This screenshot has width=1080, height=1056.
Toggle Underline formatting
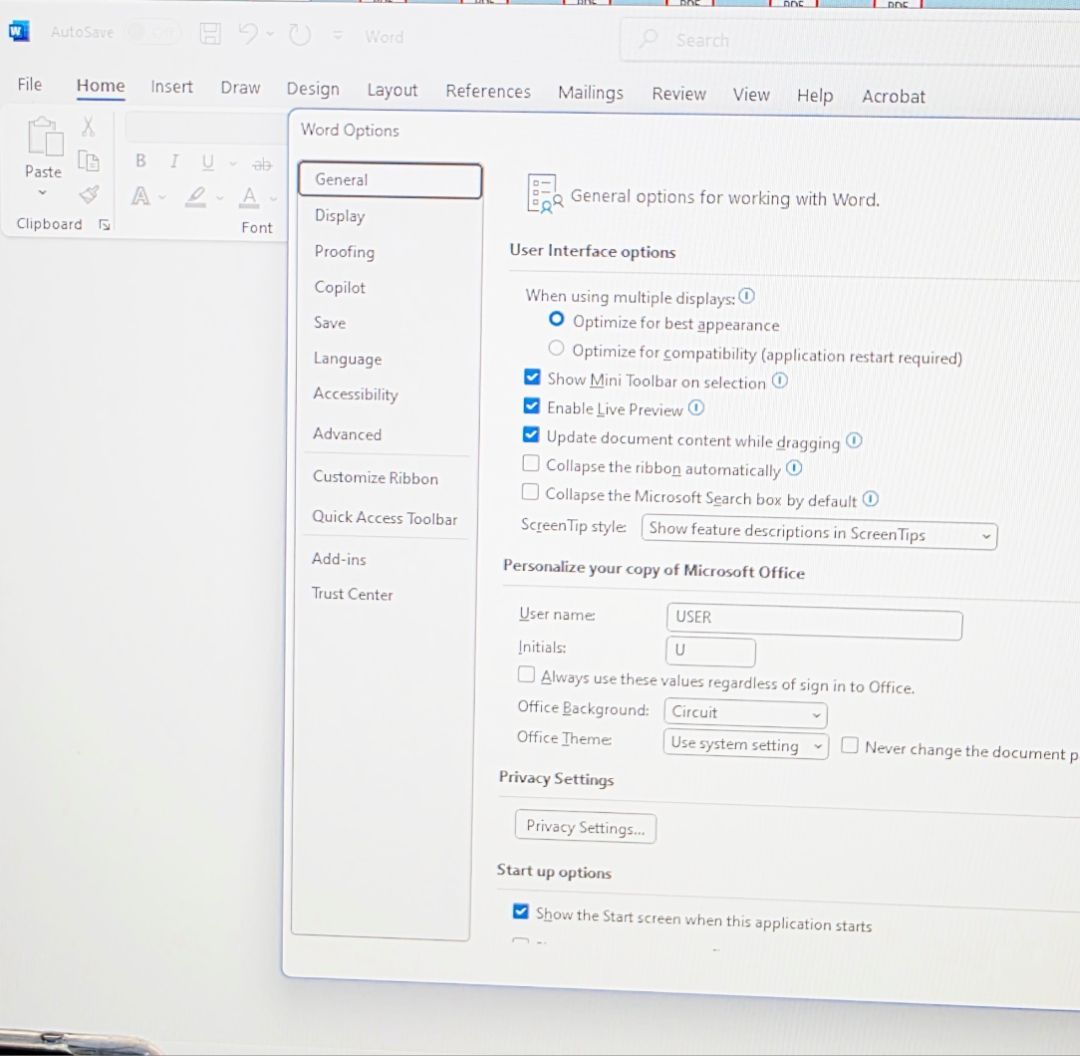click(x=208, y=163)
